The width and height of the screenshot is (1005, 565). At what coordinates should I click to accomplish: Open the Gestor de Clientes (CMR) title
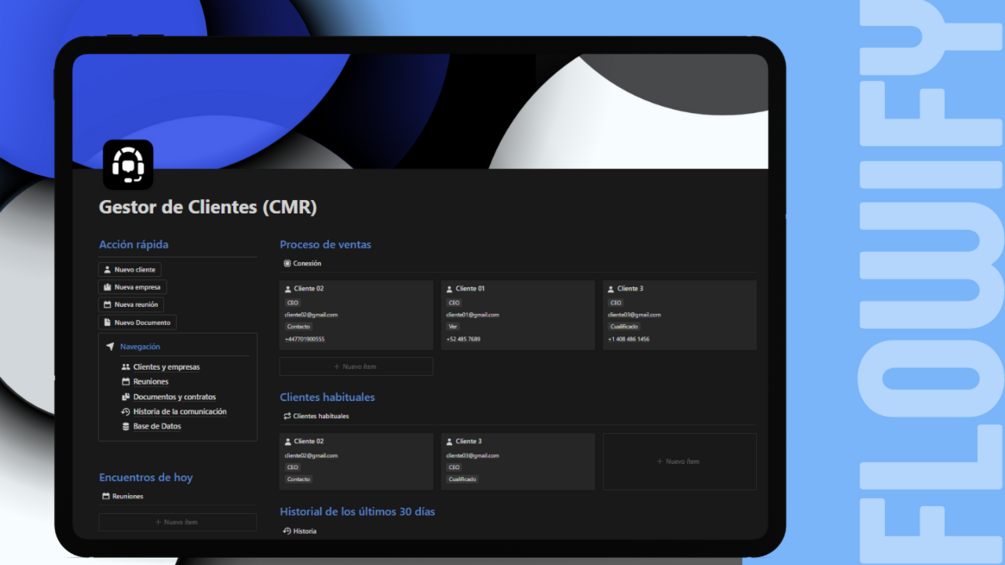(208, 207)
